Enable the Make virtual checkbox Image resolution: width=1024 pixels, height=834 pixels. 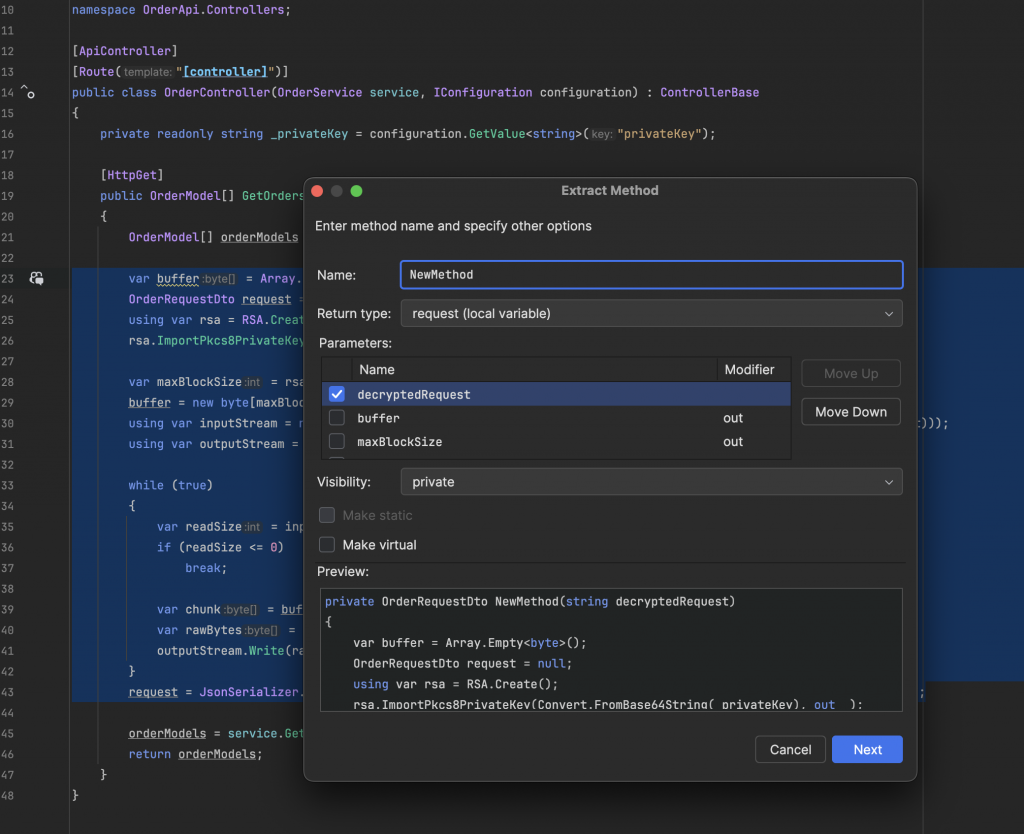tap(327, 545)
